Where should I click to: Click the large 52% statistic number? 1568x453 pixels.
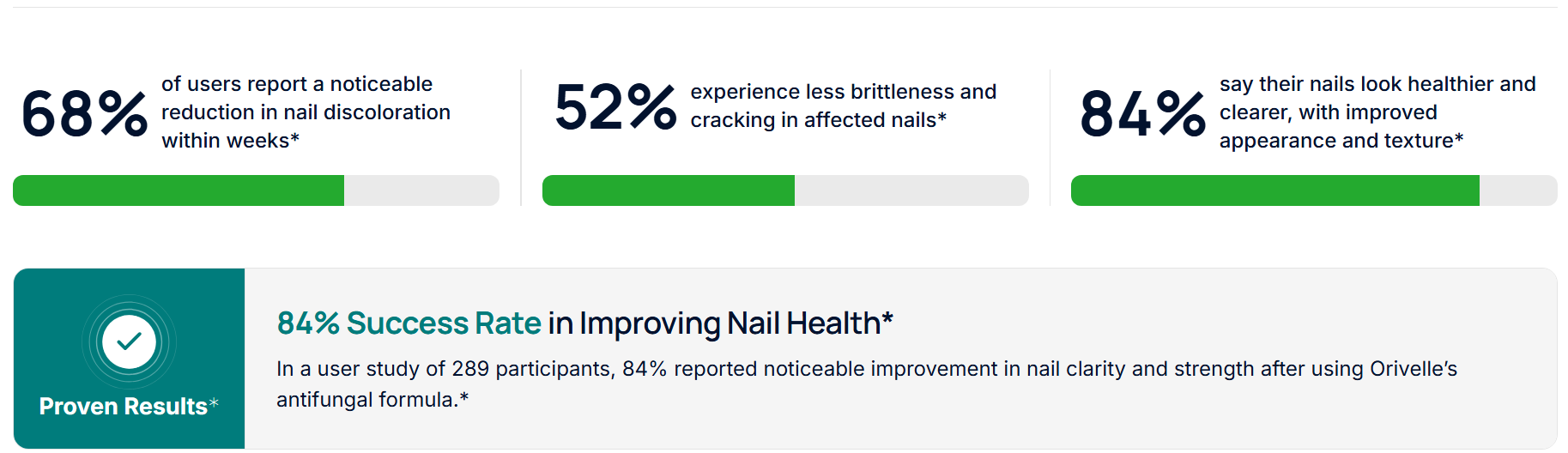[x=615, y=107]
